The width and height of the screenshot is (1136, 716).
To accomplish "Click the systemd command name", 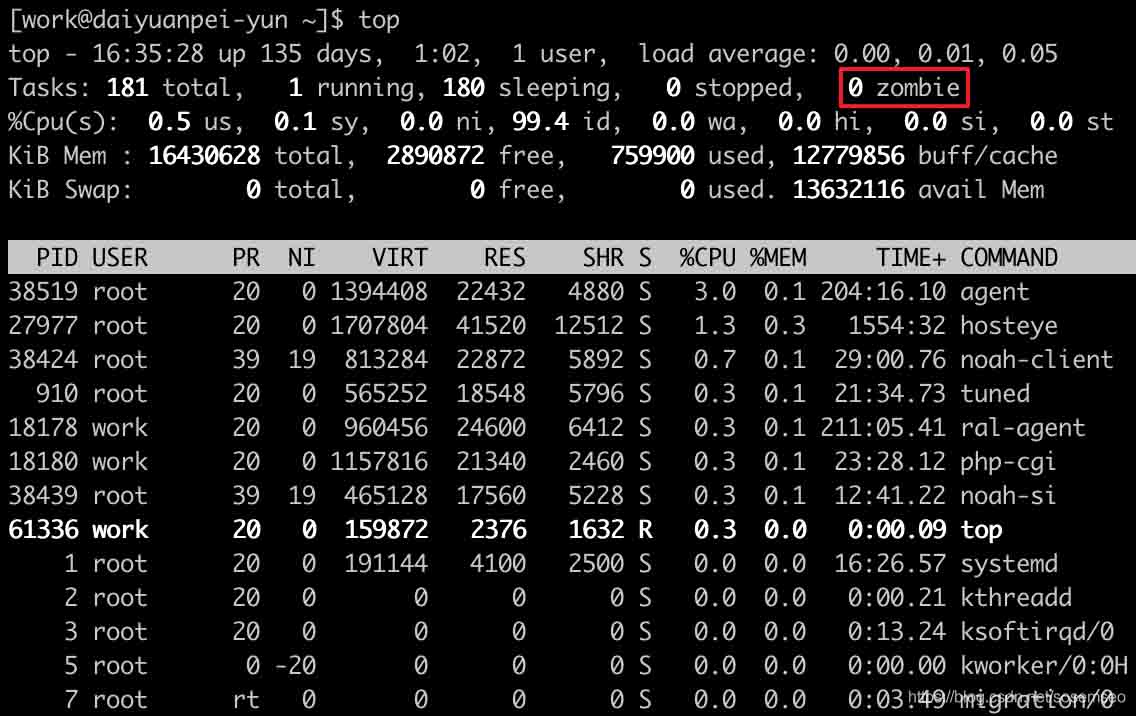I will pos(1008,564).
